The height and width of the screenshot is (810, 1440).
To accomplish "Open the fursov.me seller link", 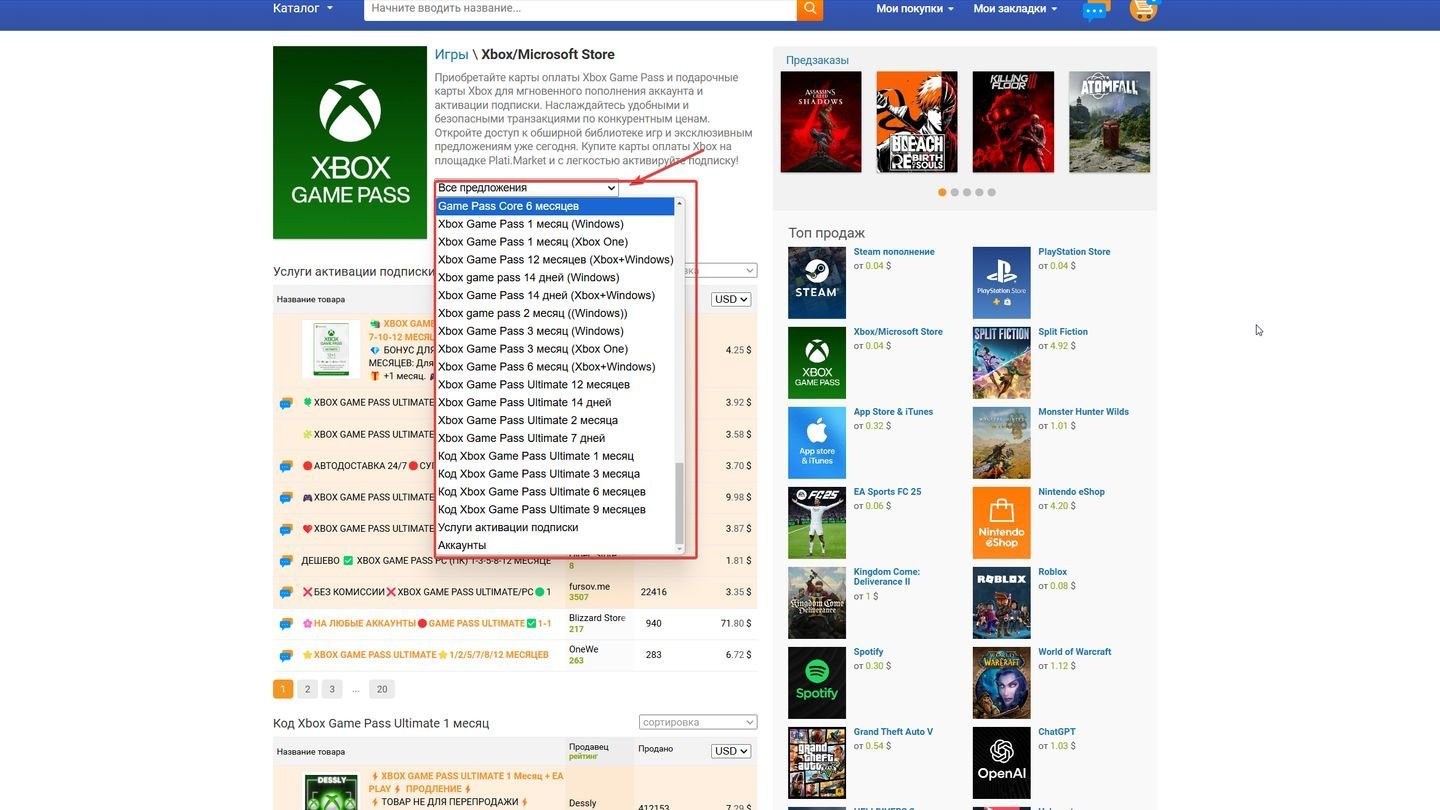I will point(589,587).
